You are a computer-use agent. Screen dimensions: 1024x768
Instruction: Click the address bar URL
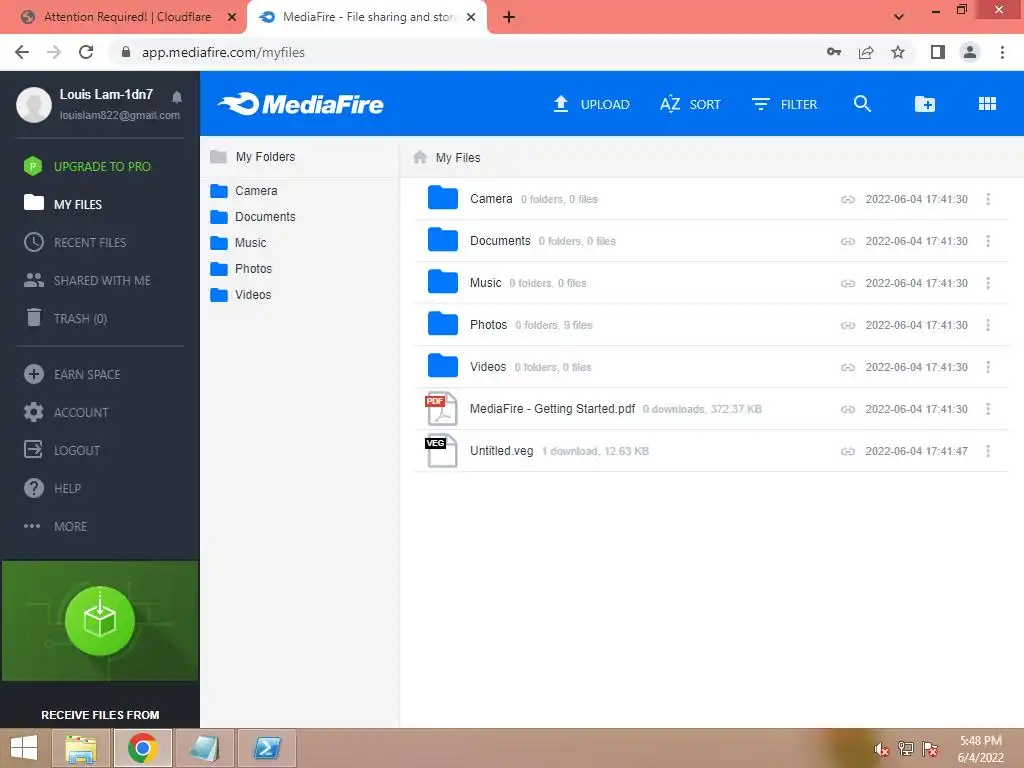tap(223, 52)
